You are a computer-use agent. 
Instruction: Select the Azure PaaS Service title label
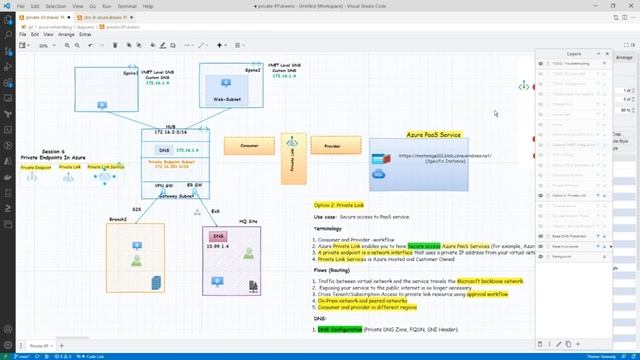pos(433,135)
